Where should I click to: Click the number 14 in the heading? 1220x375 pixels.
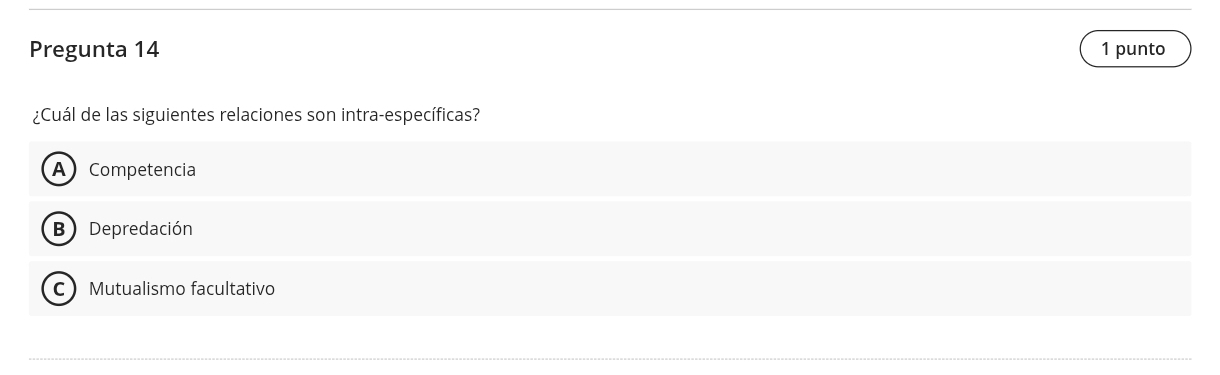(x=147, y=49)
